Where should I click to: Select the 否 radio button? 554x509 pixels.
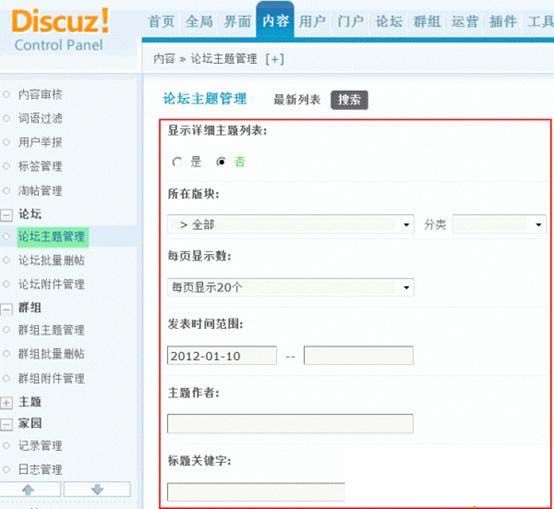221,162
